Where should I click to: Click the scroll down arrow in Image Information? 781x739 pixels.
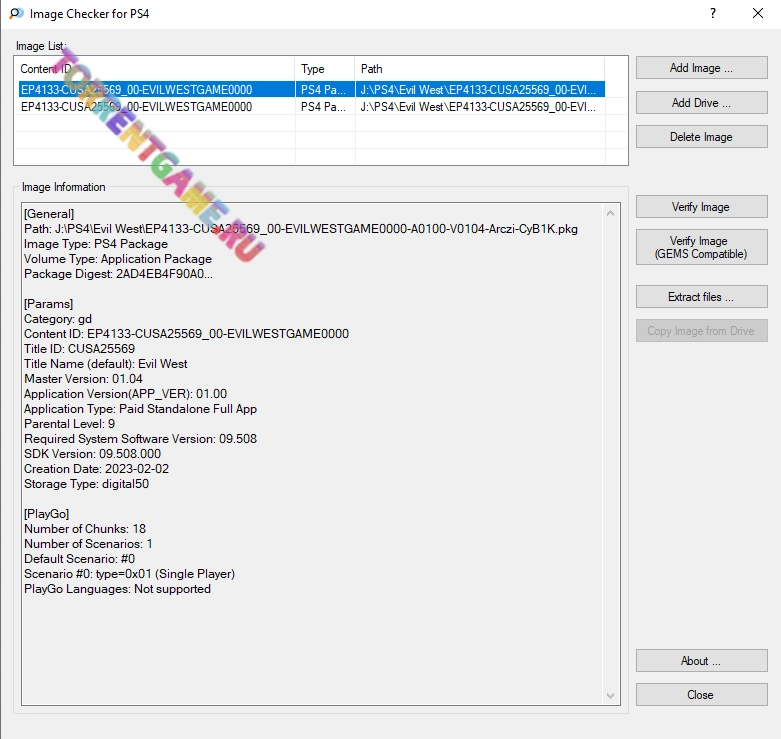pyautogui.click(x=612, y=695)
